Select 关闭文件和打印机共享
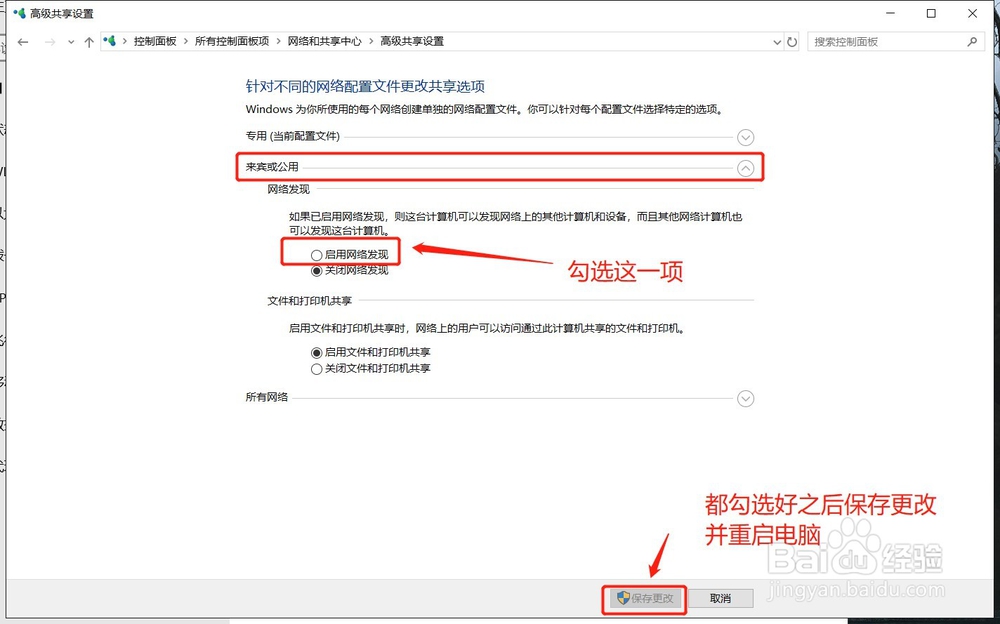Viewport: 1000px width, 624px height. (317, 368)
